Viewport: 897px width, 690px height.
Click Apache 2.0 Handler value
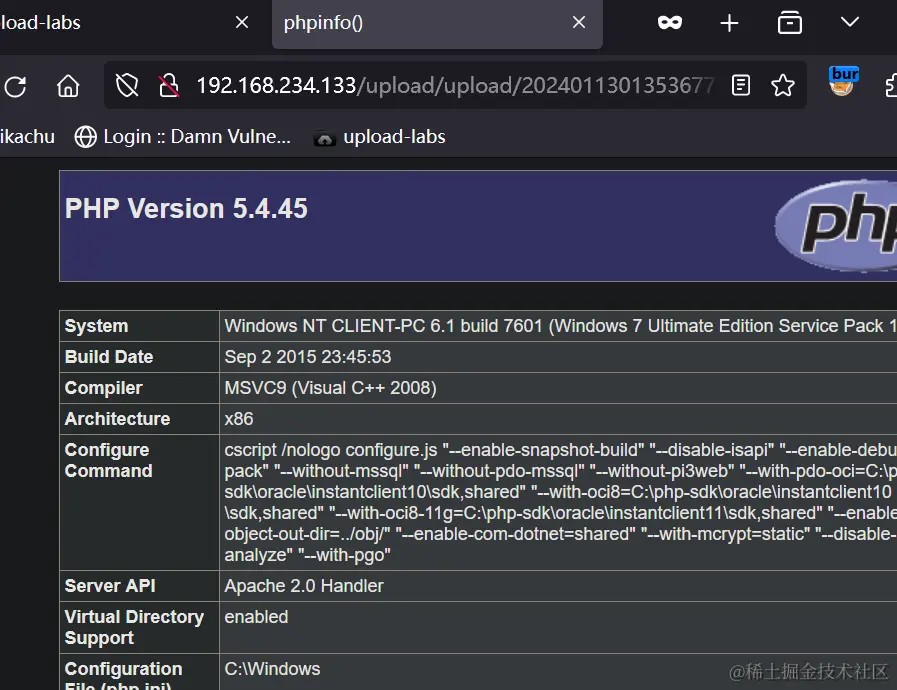(304, 586)
